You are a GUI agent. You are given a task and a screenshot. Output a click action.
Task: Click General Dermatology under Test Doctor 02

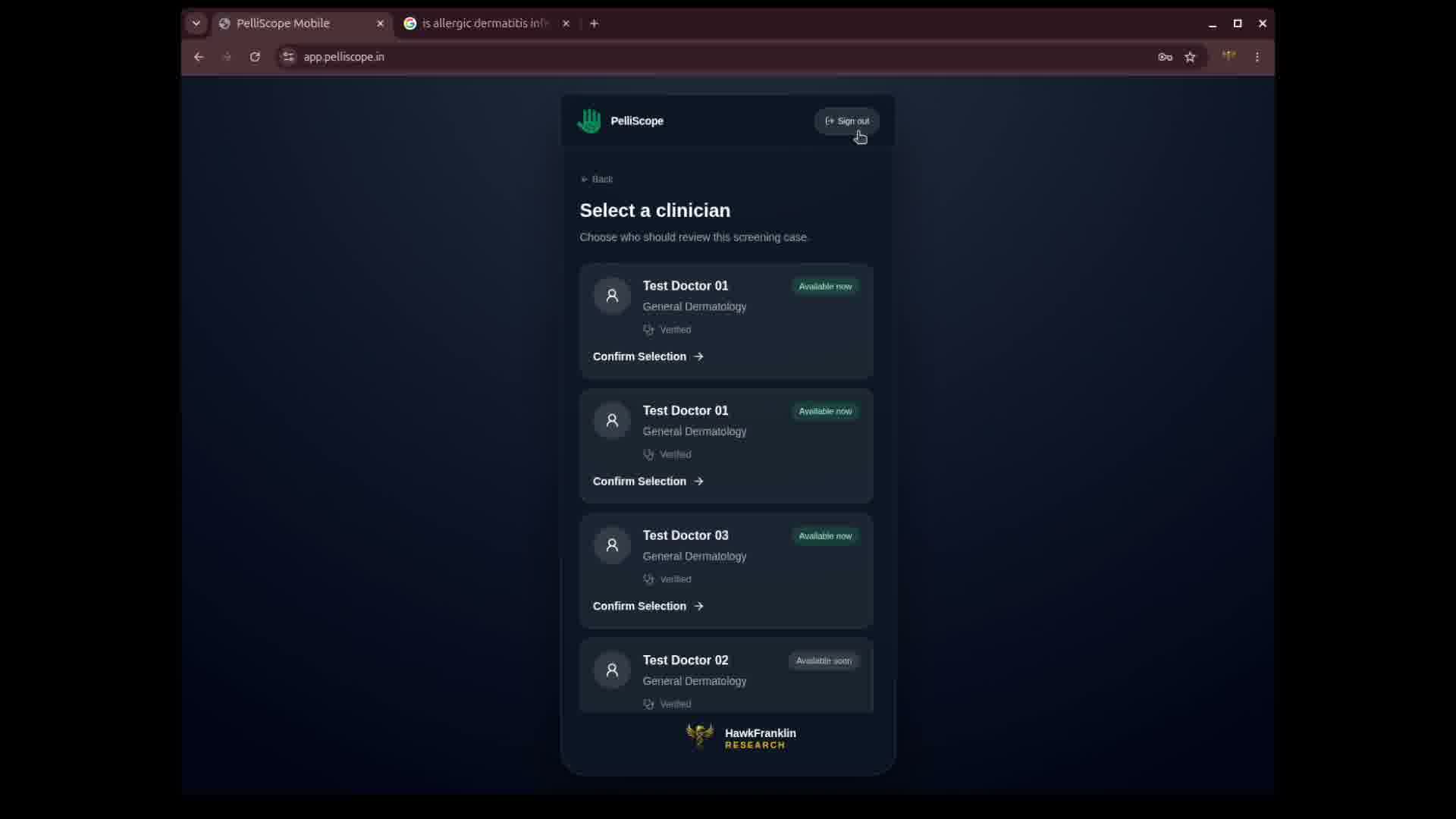pyautogui.click(x=695, y=682)
